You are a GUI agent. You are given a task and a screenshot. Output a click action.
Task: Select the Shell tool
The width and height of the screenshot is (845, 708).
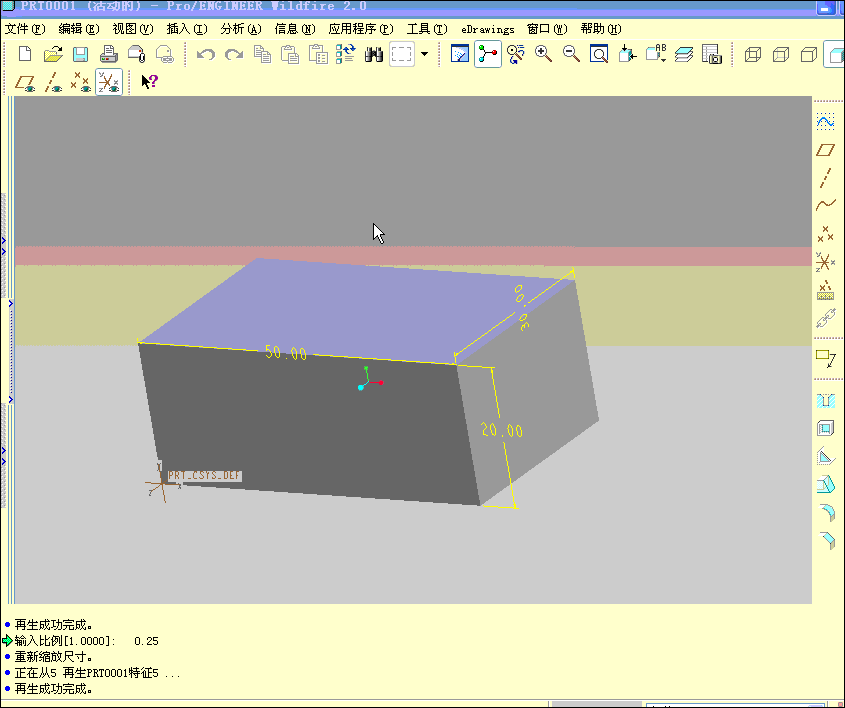tap(825, 428)
